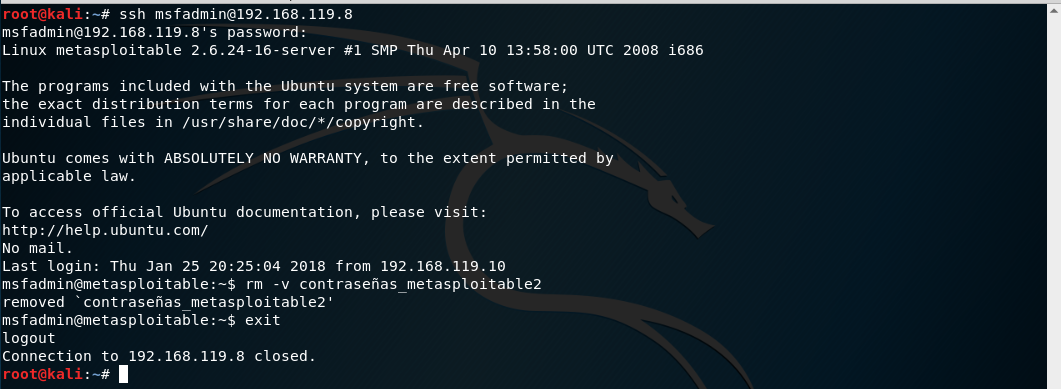The width and height of the screenshot is (1061, 389).
Task: Click the 'applicable law.' line
Action: pos(69,177)
